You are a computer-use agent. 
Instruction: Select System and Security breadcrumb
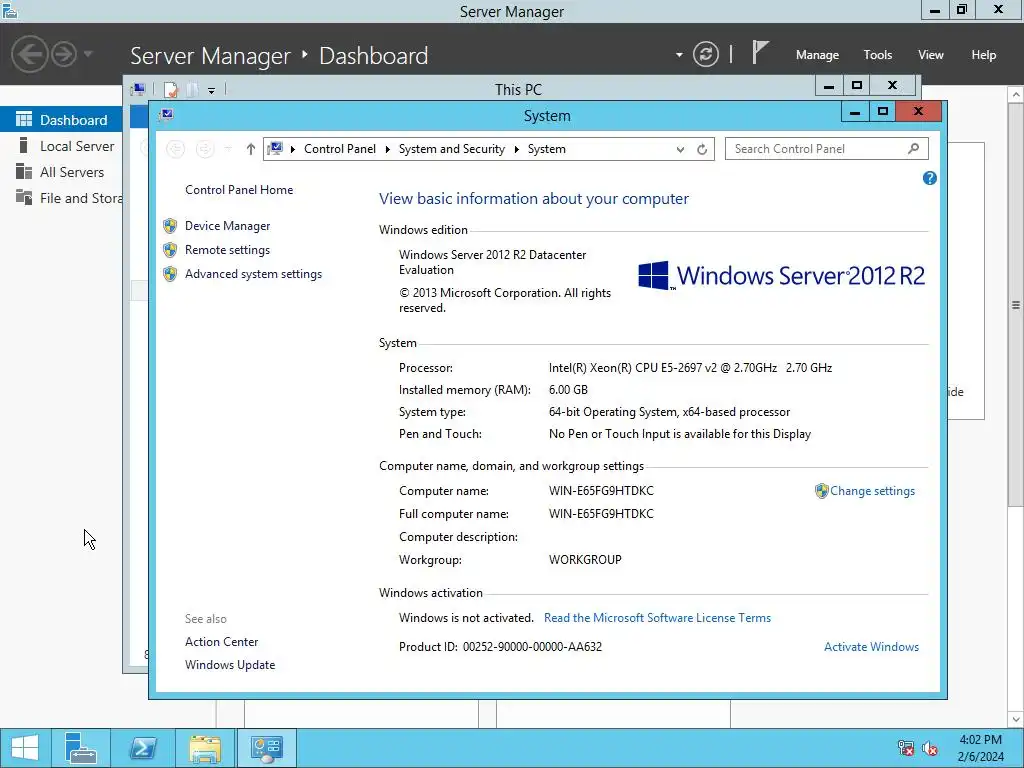click(452, 149)
